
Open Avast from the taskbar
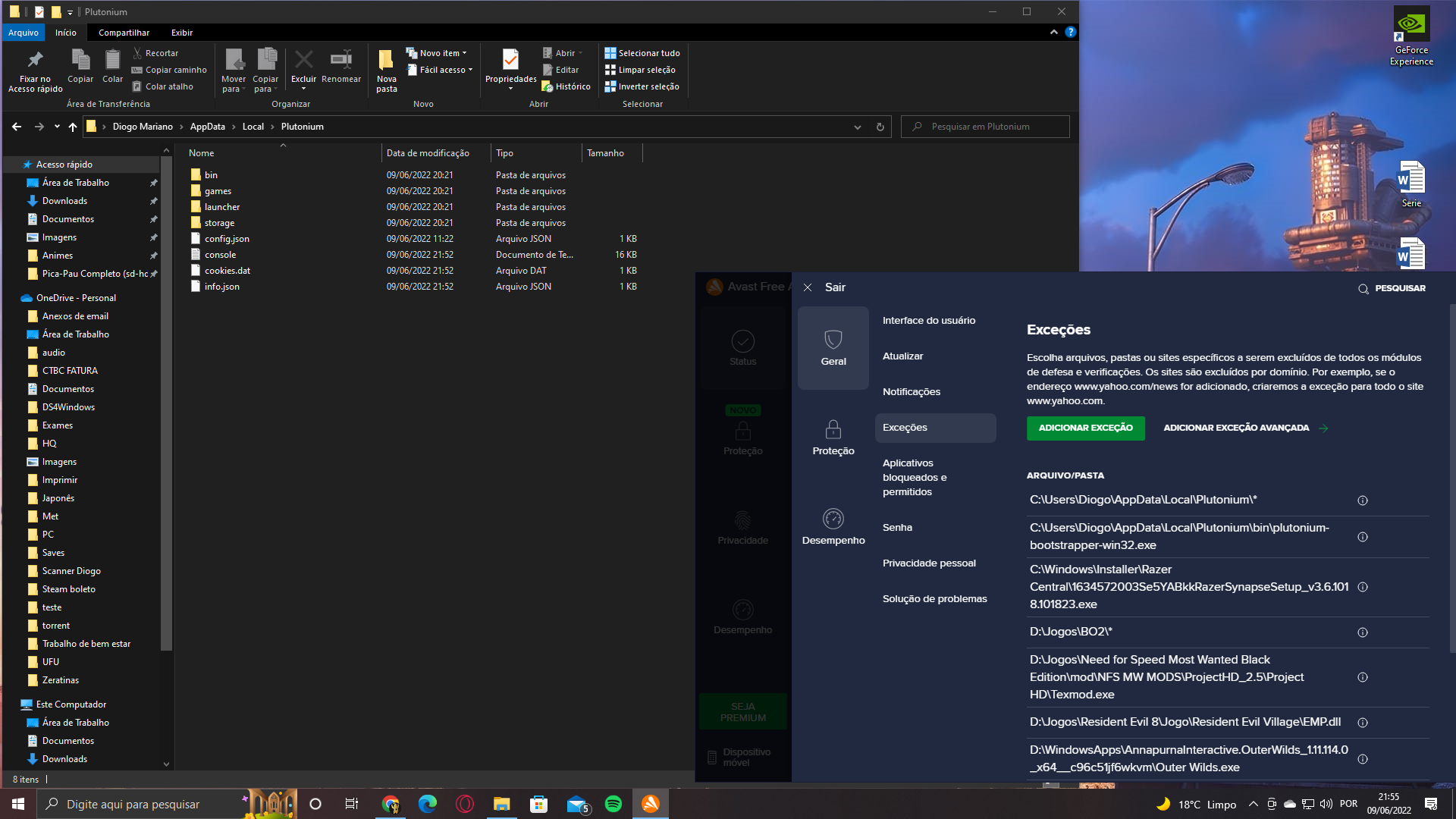[x=651, y=804]
